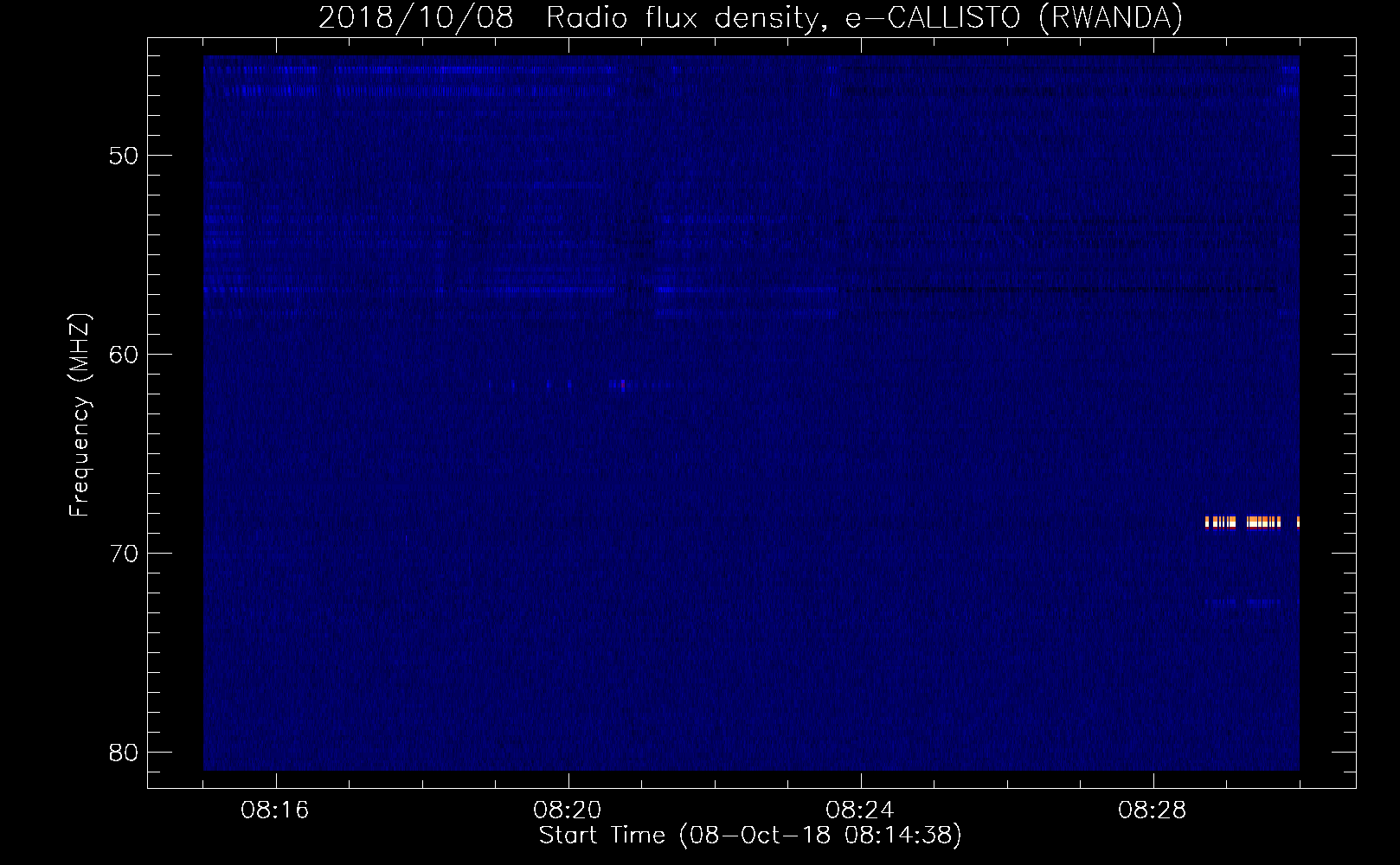Click the "Frequency (MHZ)" axis label

click(x=80, y=415)
